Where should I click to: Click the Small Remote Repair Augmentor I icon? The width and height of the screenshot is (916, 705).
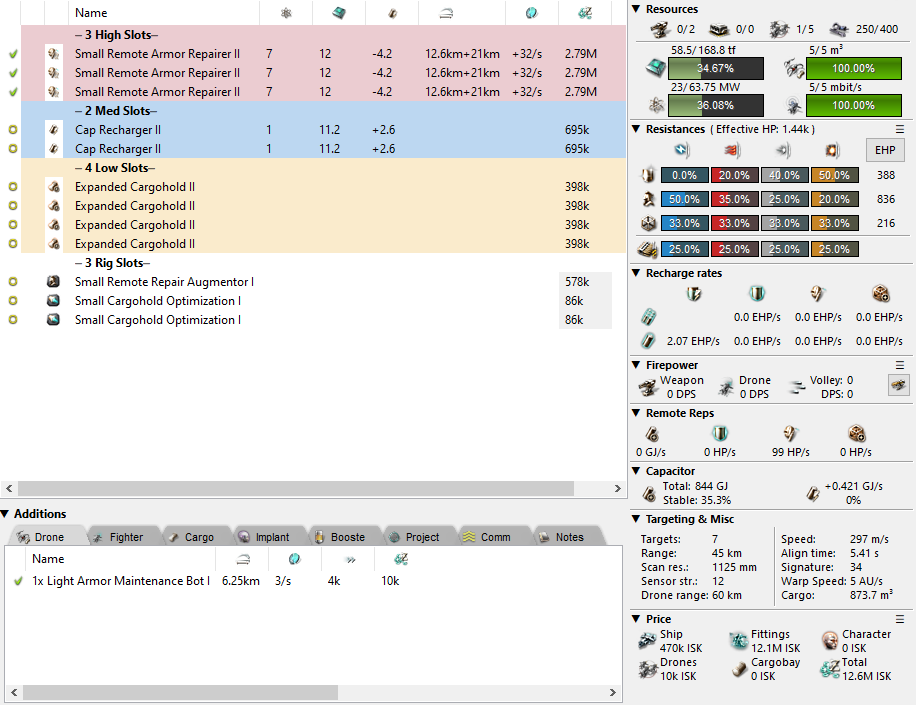(53, 282)
